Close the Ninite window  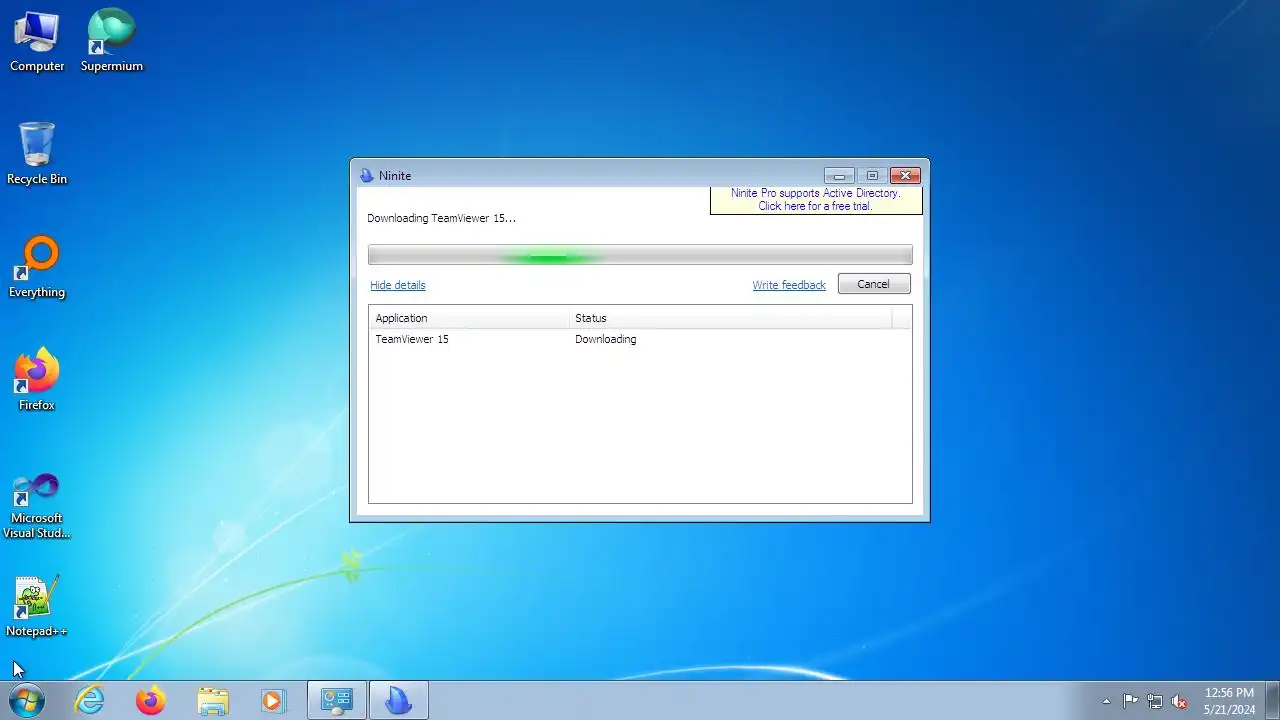pyautogui.click(x=905, y=175)
